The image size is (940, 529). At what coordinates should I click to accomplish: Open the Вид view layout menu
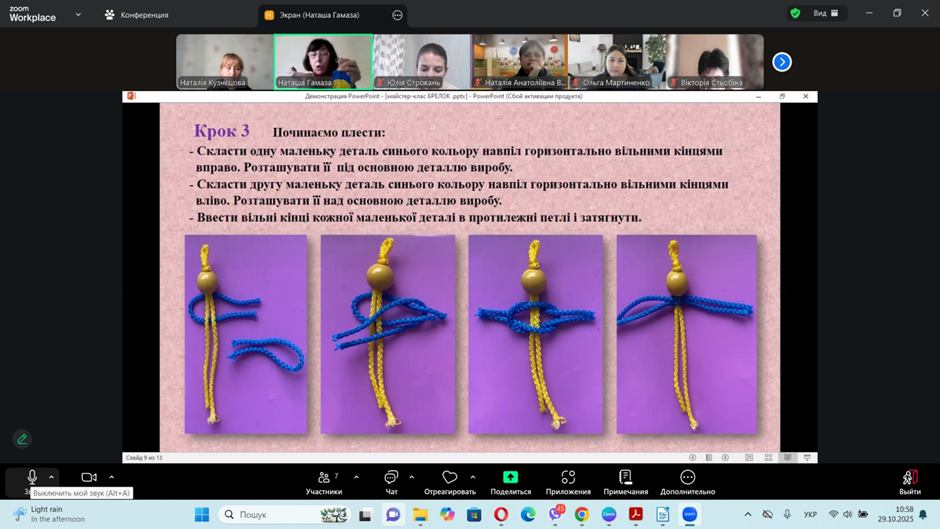(826, 14)
